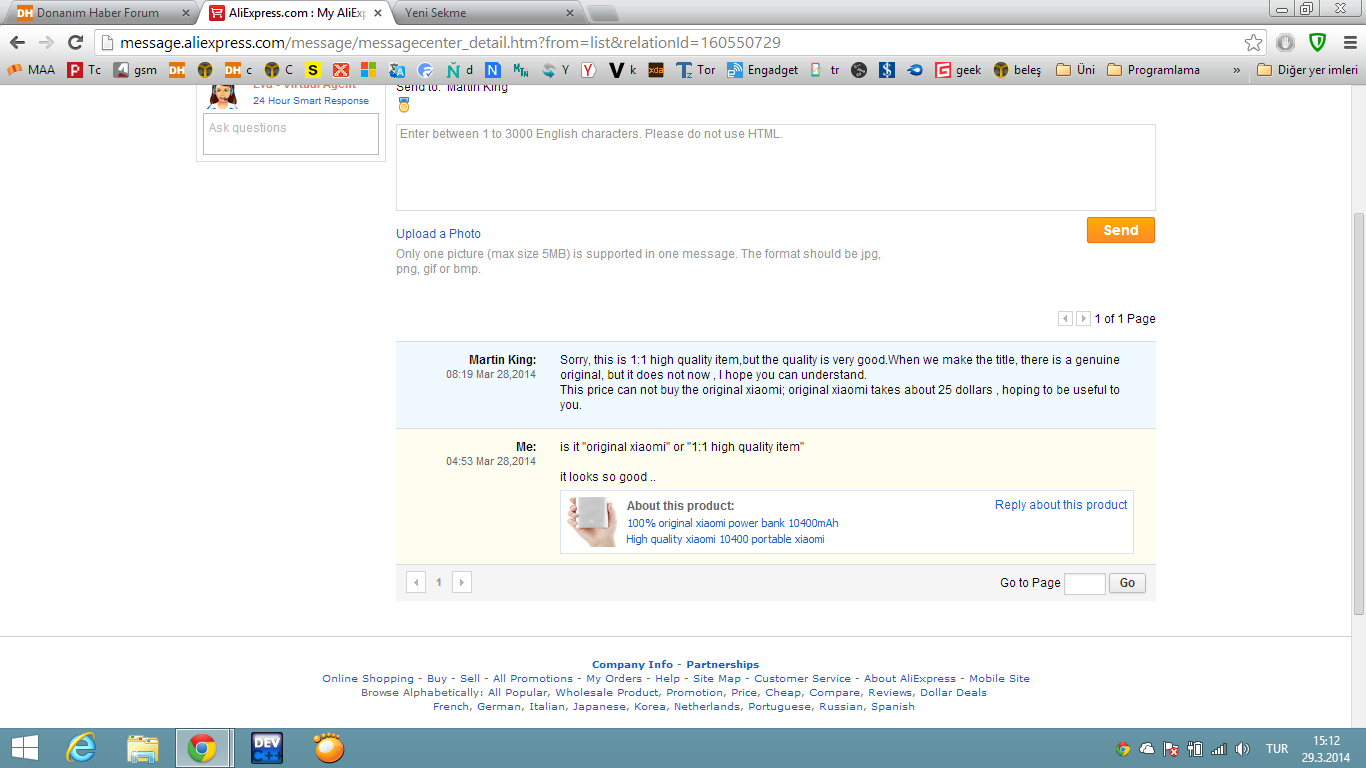Open High quality xiaomi 10400 portable link
The image size is (1366, 768).
click(725, 539)
